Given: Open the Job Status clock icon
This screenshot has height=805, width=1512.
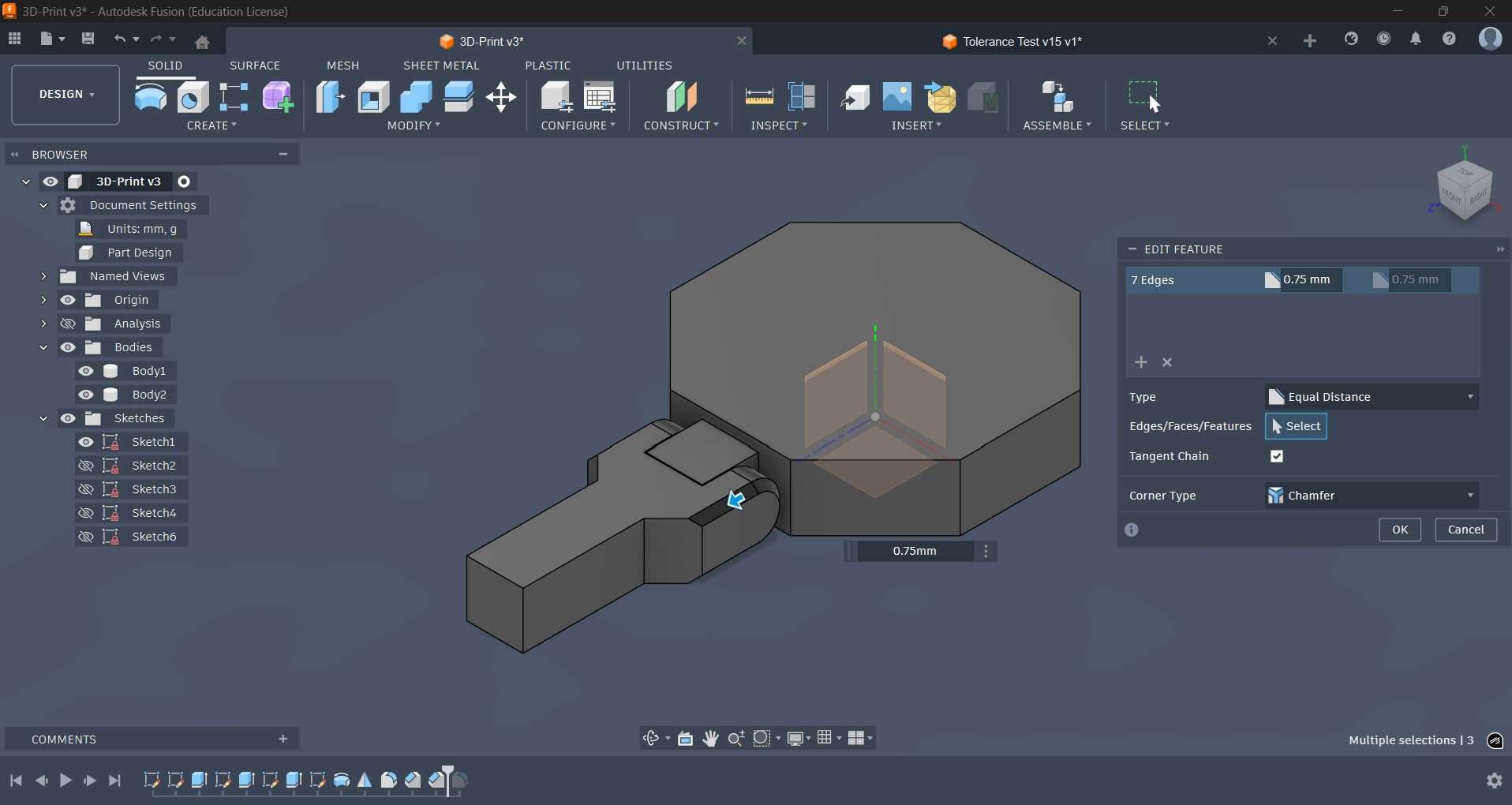Looking at the screenshot, I should (x=1384, y=39).
